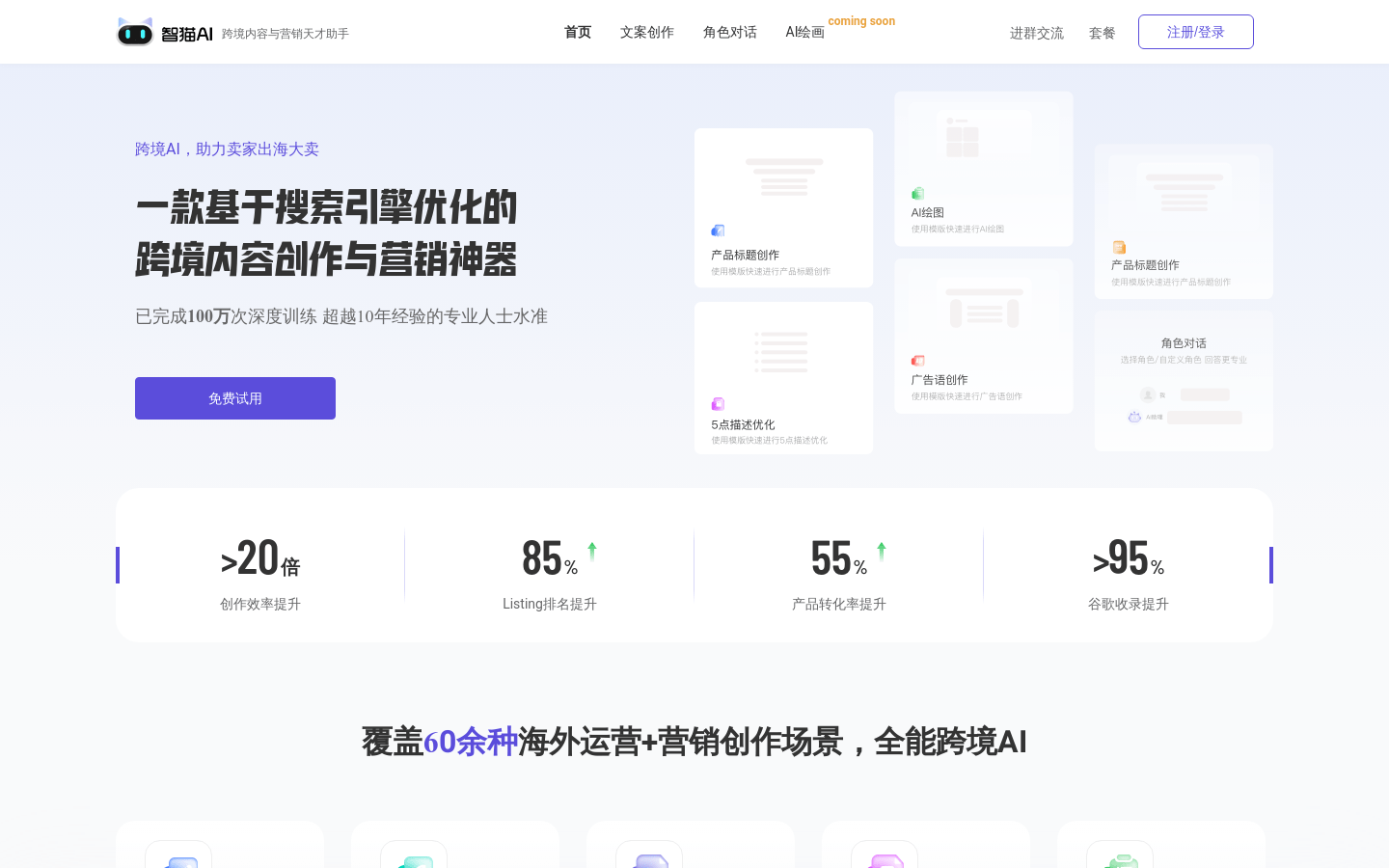Click the green arrow beside 85%
Image resolution: width=1389 pixels, height=868 pixels.
click(592, 551)
